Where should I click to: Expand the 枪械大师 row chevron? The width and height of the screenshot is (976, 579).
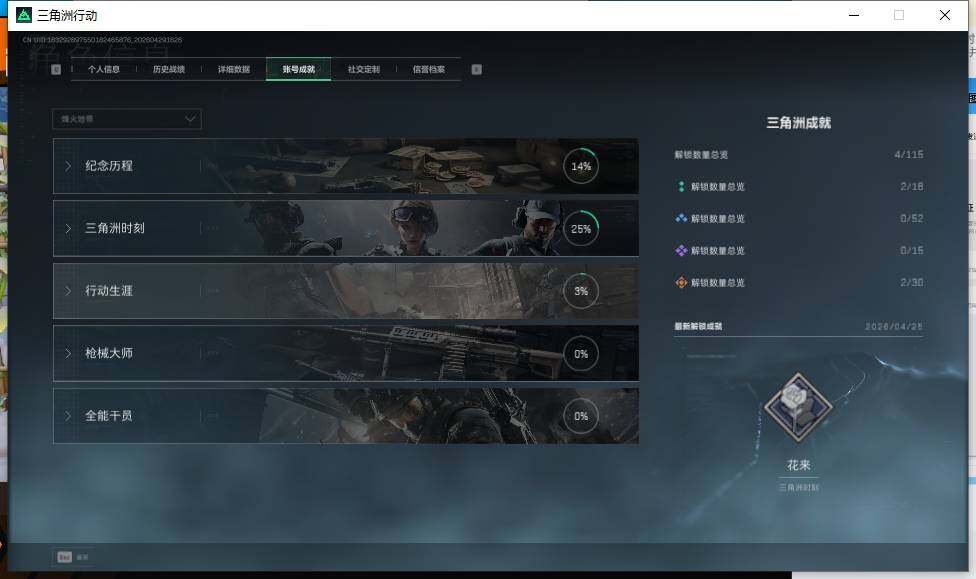pyautogui.click(x=68, y=353)
